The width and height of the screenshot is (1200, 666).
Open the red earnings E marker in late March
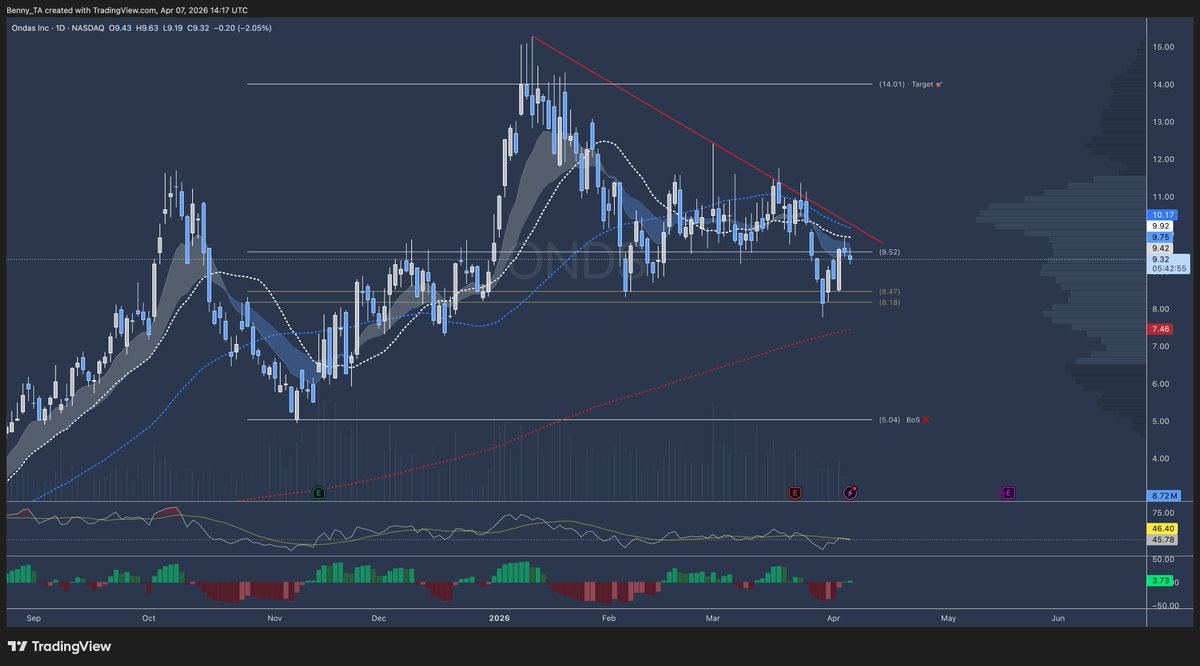click(x=794, y=492)
